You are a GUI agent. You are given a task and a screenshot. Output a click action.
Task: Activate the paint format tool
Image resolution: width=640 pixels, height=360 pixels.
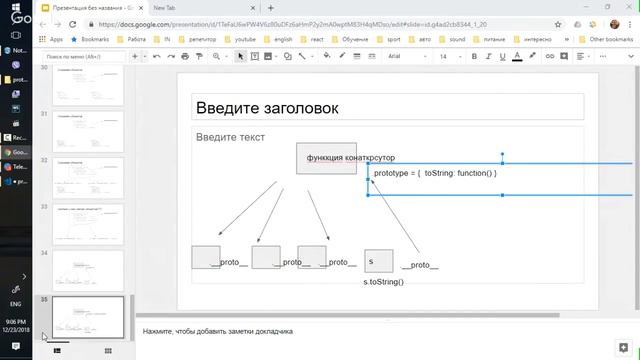[199, 56]
